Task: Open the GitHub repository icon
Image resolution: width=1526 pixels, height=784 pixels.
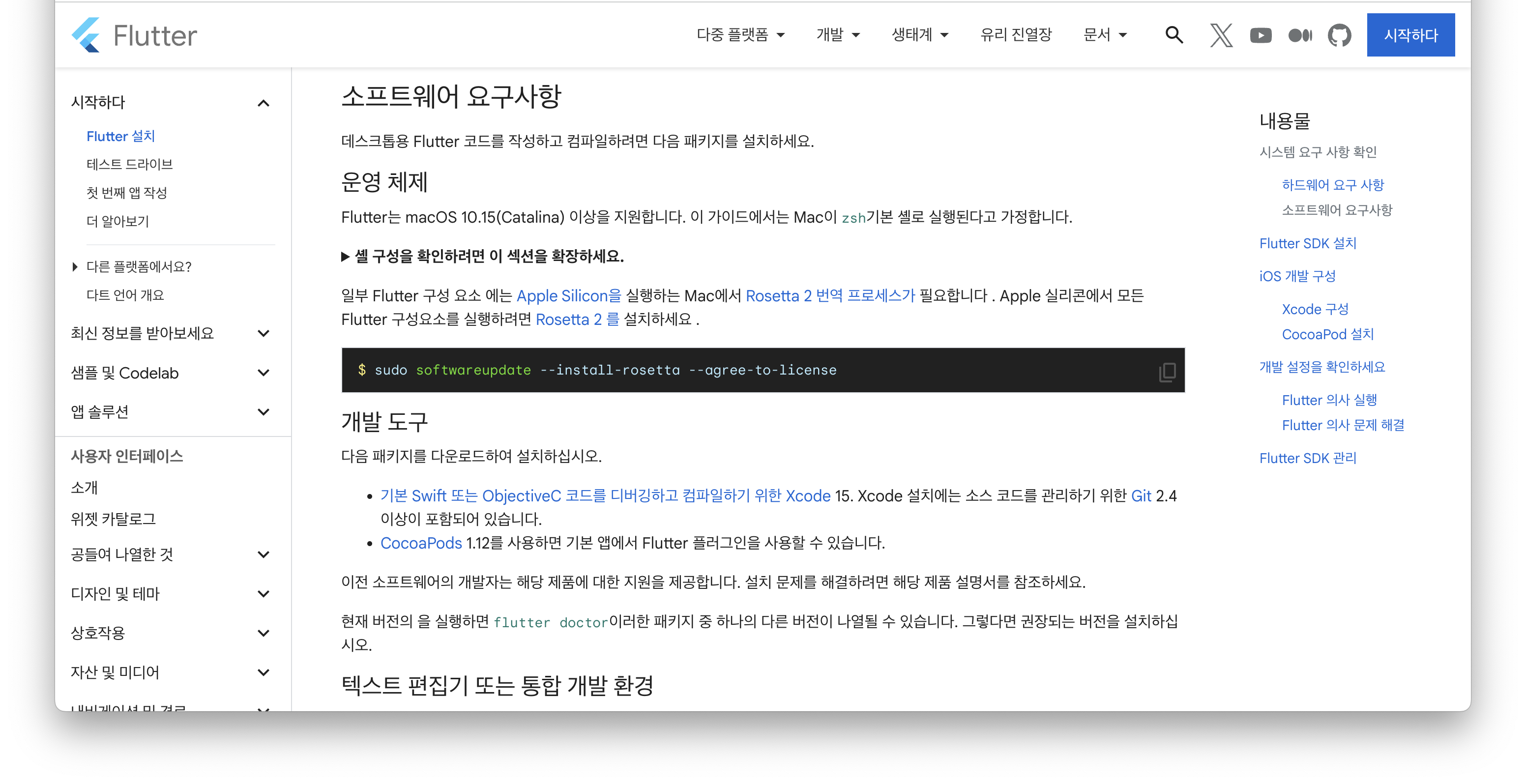Action: (x=1339, y=35)
